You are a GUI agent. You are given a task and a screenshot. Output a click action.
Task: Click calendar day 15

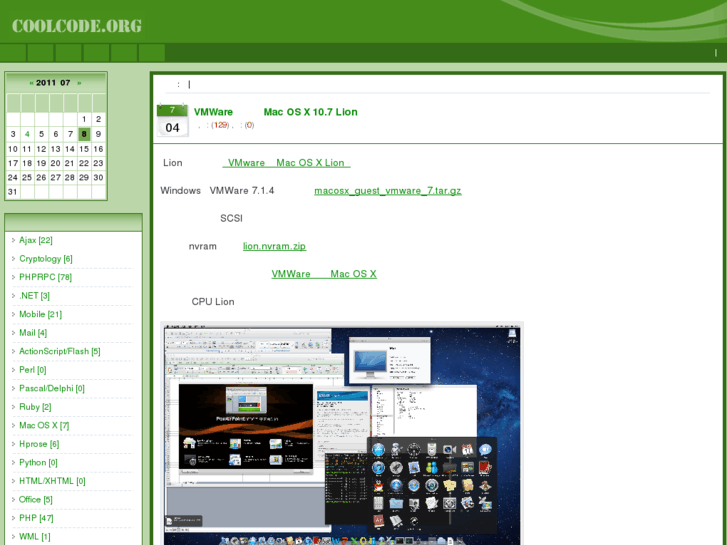(x=84, y=149)
